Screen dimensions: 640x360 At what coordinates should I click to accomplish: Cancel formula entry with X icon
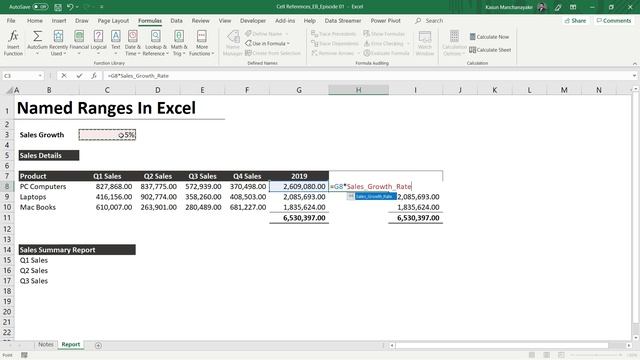pyautogui.click(x=64, y=76)
